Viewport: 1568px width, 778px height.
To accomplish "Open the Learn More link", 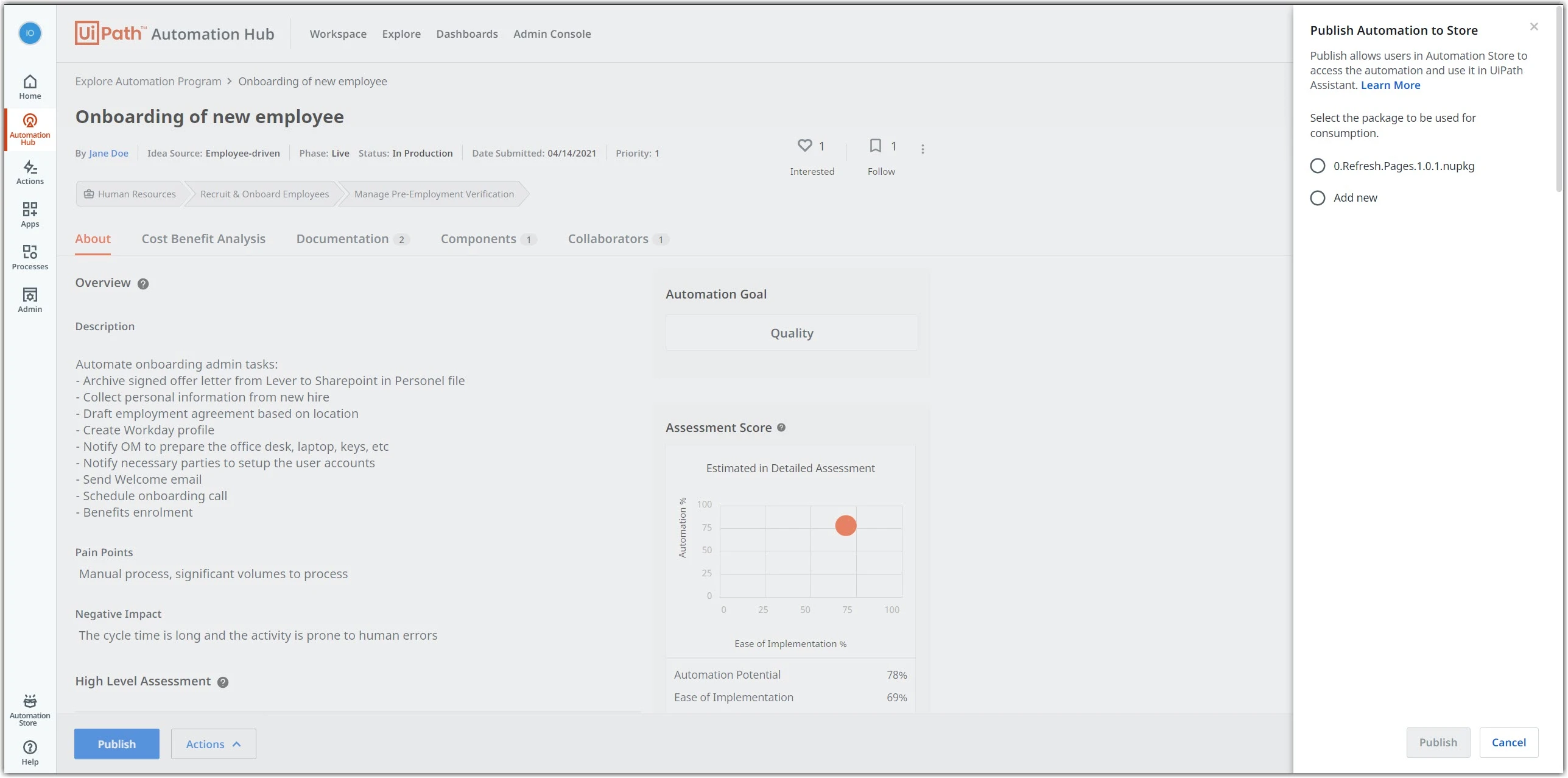I will (x=1390, y=85).
